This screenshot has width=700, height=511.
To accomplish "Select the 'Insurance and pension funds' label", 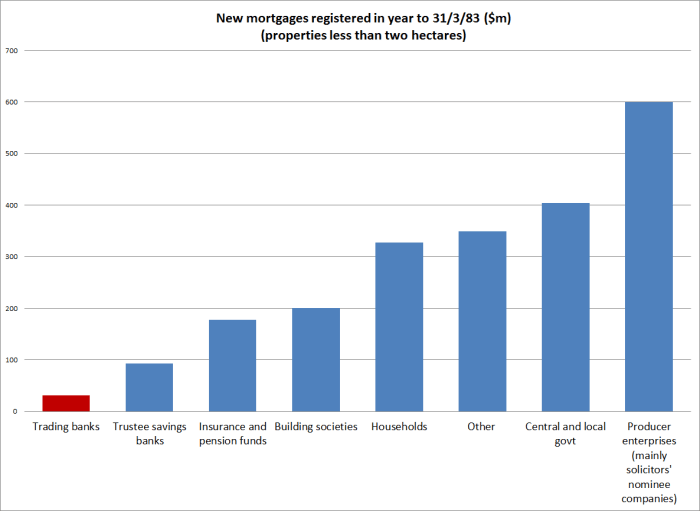I will pos(232,433).
